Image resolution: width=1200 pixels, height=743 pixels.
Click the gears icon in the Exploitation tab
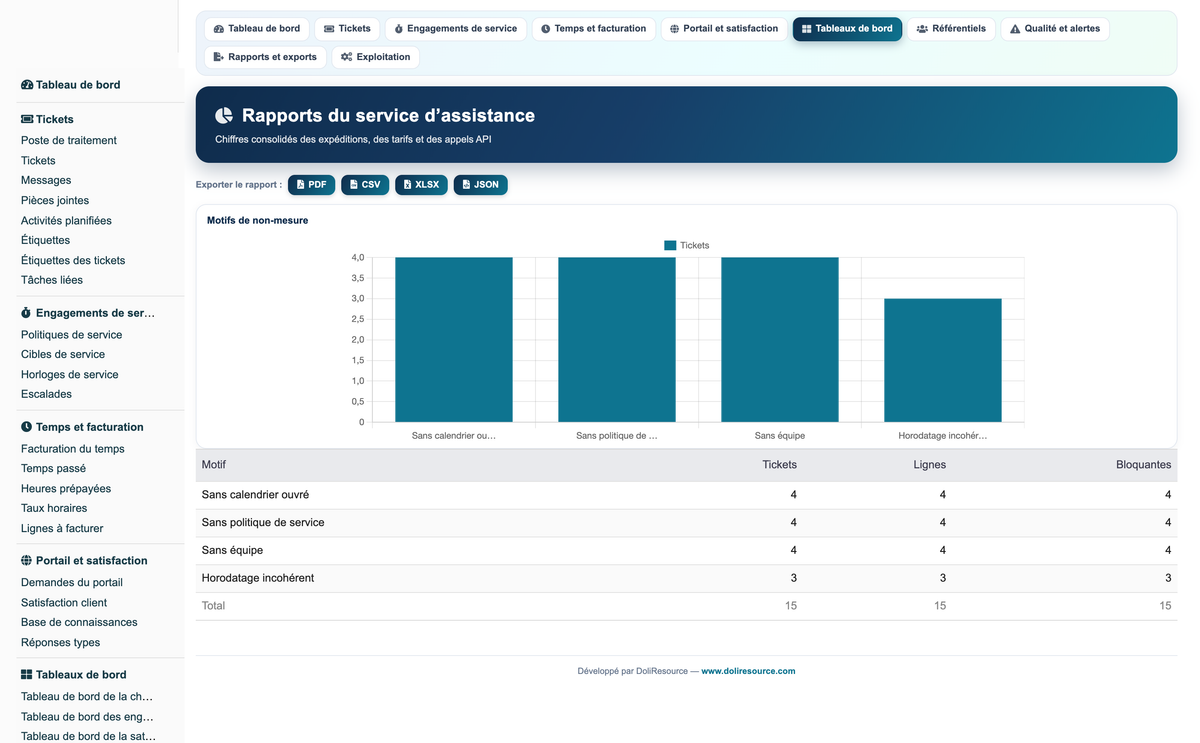pos(347,57)
